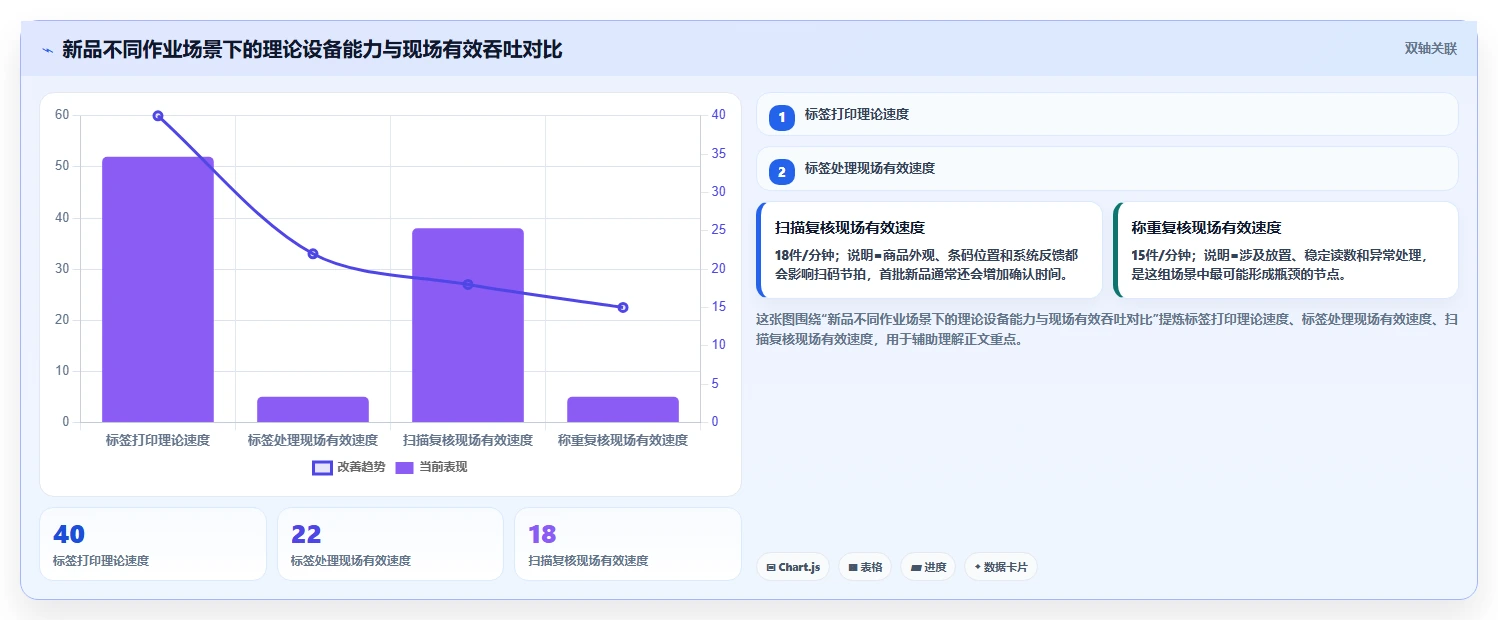Image resolution: width=1498 pixels, height=620 pixels.
Task: Select the Chart.js tag chip
Action: pyautogui.click(x=793, y=567)
